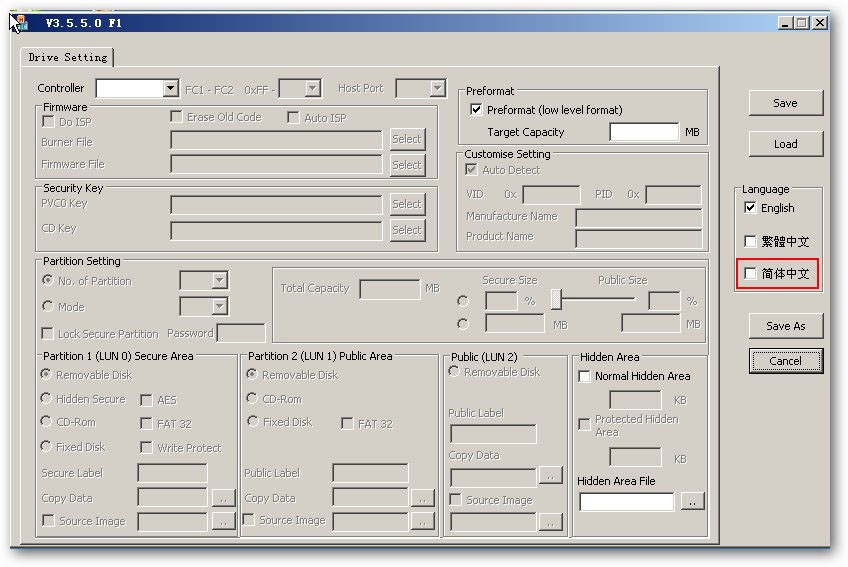
Task: Click Public Label field in Public (LUN 2)
Action: [x=493, y=434]
